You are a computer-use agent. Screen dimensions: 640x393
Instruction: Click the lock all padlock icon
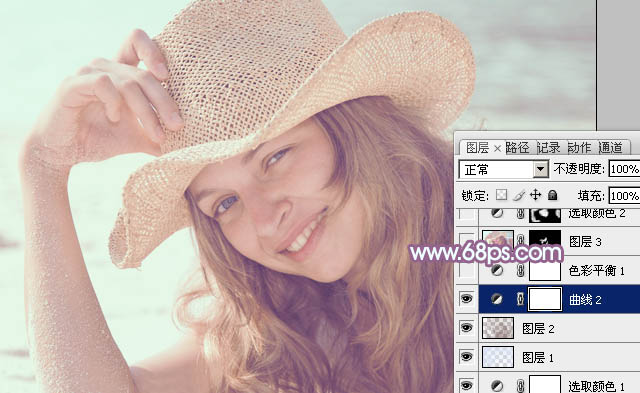552,195
